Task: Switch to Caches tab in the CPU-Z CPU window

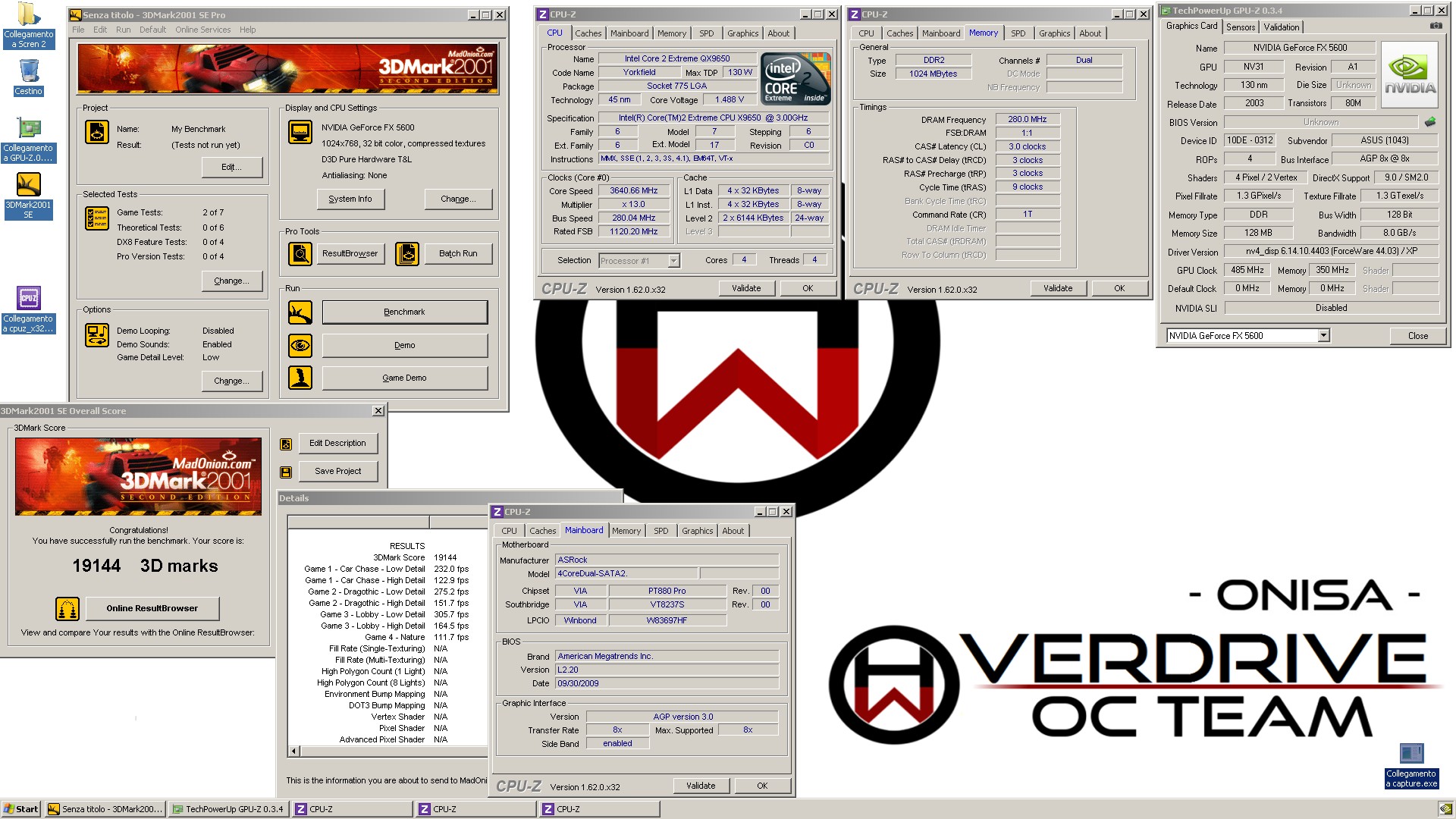Action: pos(588,33)
